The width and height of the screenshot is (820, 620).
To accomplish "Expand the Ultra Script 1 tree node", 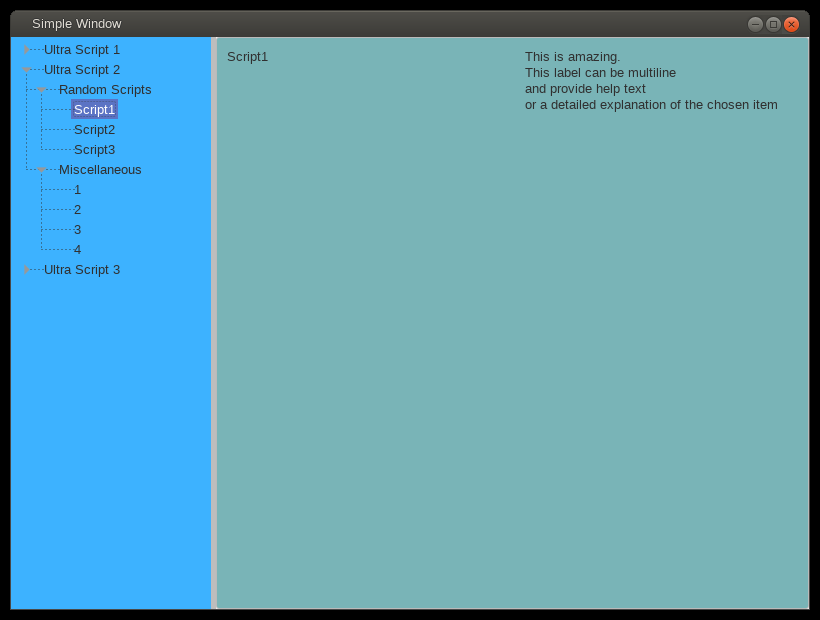I will coord(27,50).
